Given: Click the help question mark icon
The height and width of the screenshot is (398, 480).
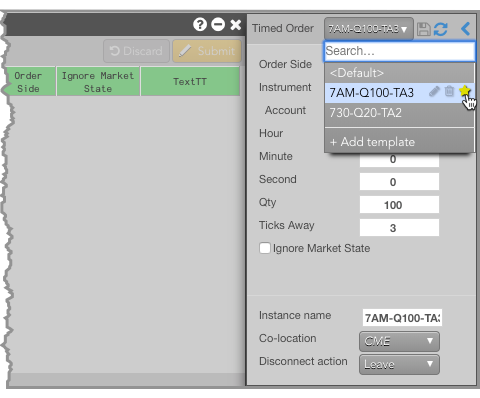Looking at the screenshot, I should point(200,25).
